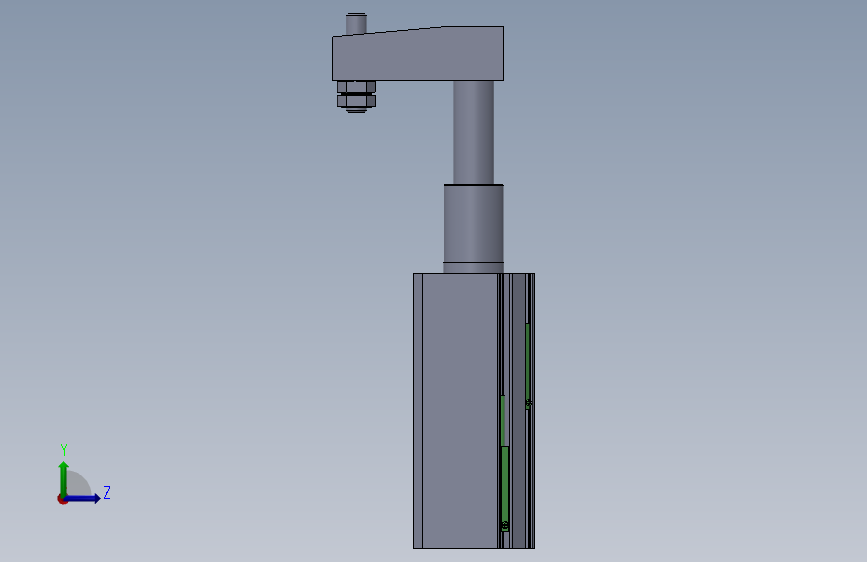Click the green Y axis arrow of the triad
This screenshot has height=562, width=867.
coord(64,478)
